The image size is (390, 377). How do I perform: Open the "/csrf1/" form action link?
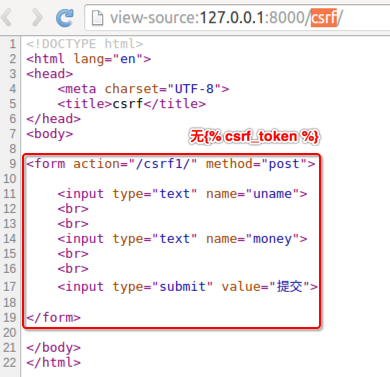162,164
